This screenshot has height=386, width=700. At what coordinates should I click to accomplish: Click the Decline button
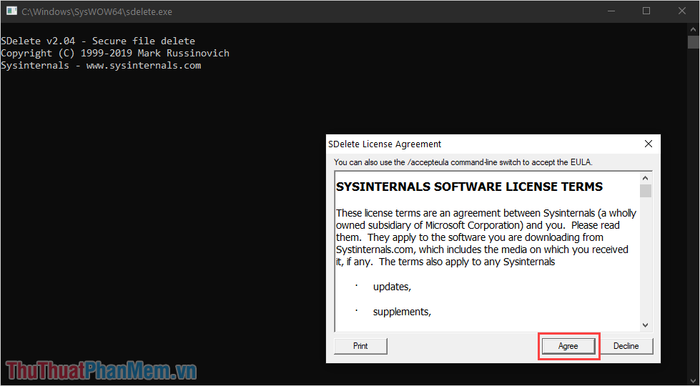(625, 346)
